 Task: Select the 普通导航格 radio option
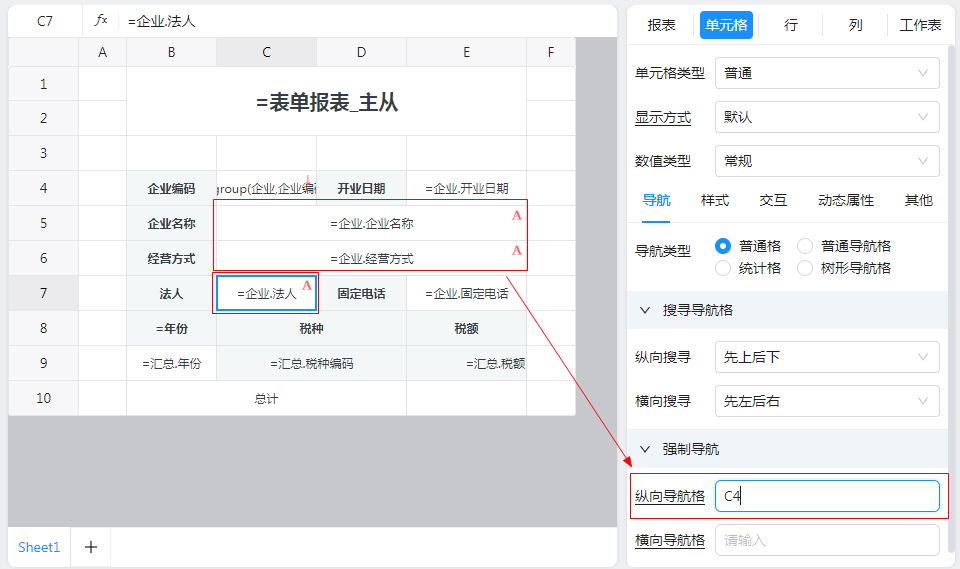point(805,246)
